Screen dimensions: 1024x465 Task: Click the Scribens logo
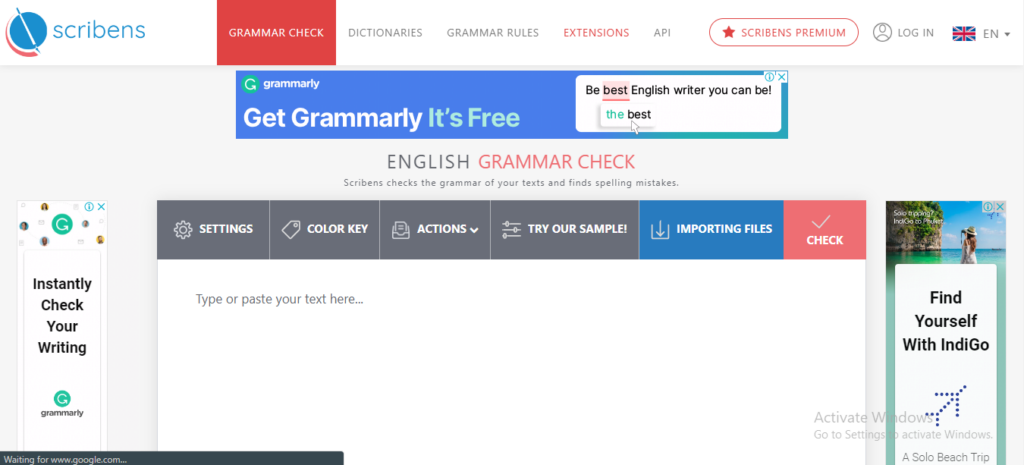(75, 31)
